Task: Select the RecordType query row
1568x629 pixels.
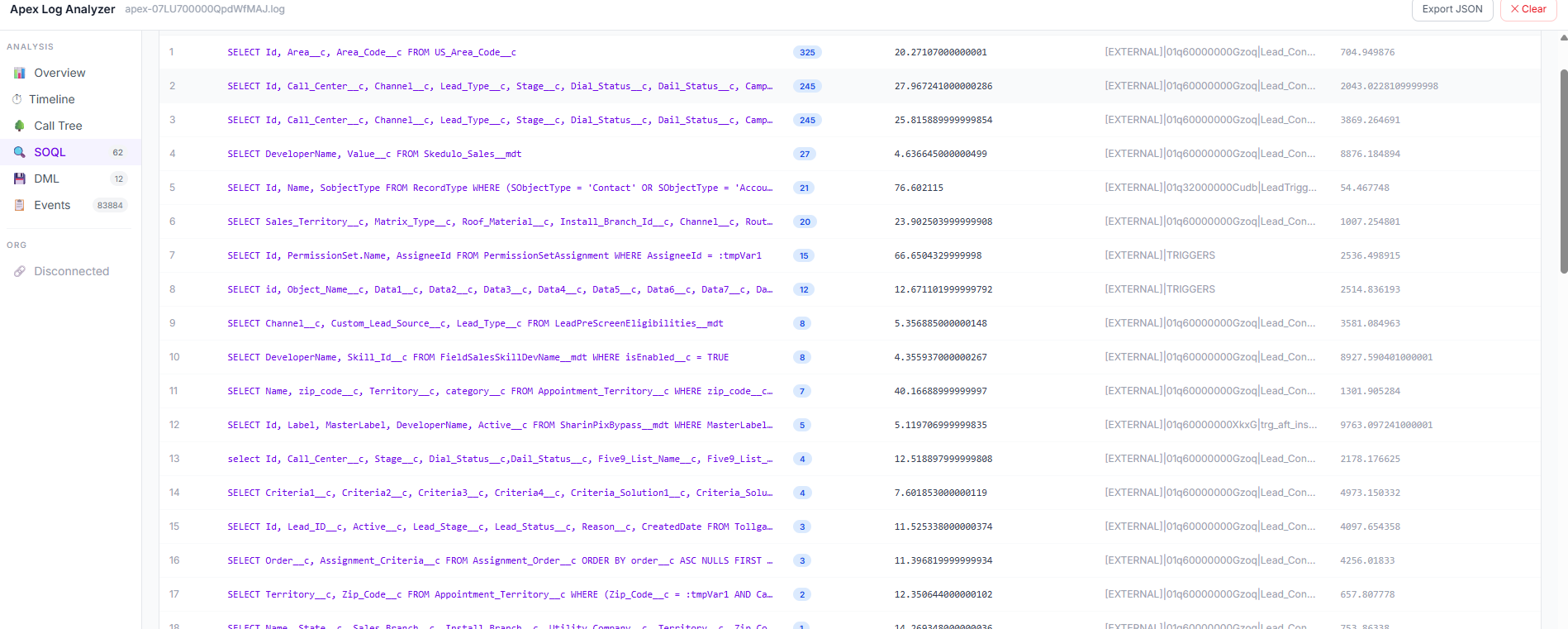Action: coord(849,188)
